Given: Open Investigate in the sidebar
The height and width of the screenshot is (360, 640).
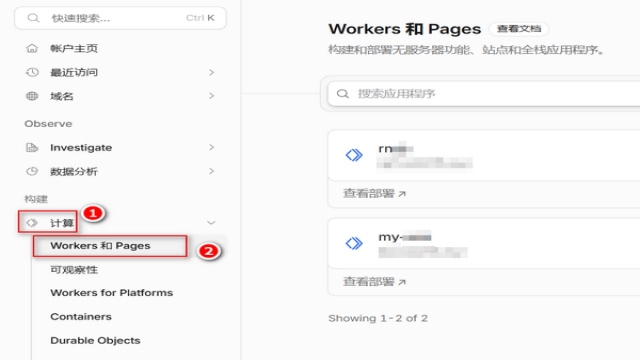Looking at the screenshot, I should tap(81, 147).
